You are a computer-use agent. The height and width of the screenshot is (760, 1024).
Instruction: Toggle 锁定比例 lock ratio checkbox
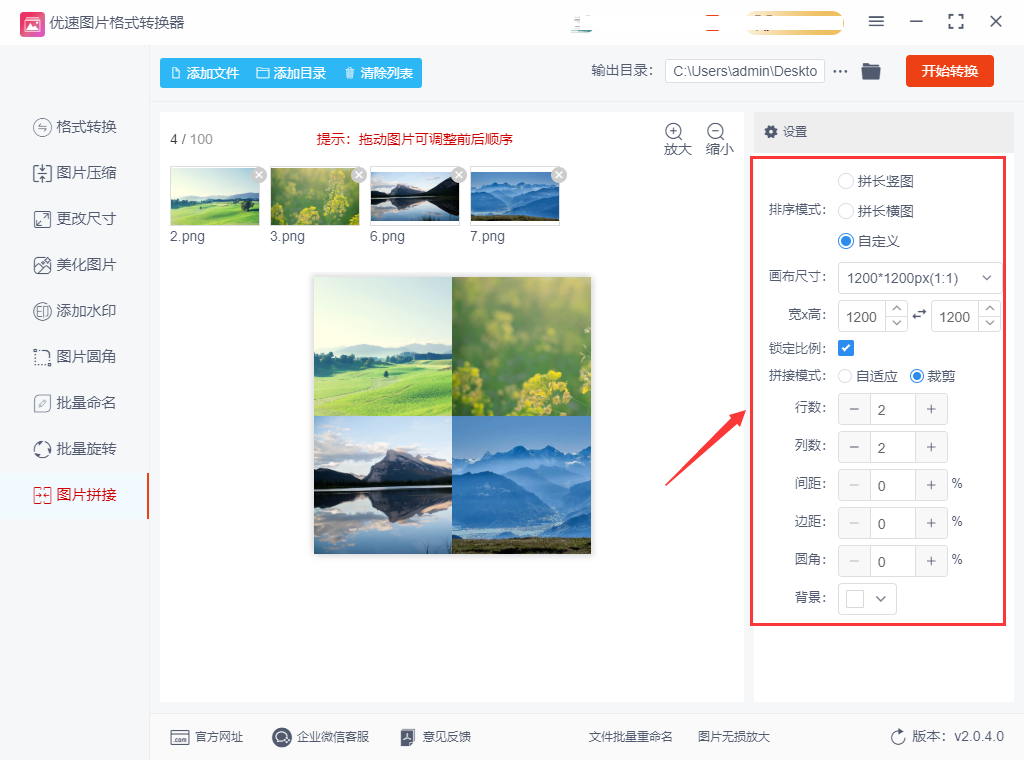pyautogui.click(x=846, y=348)
